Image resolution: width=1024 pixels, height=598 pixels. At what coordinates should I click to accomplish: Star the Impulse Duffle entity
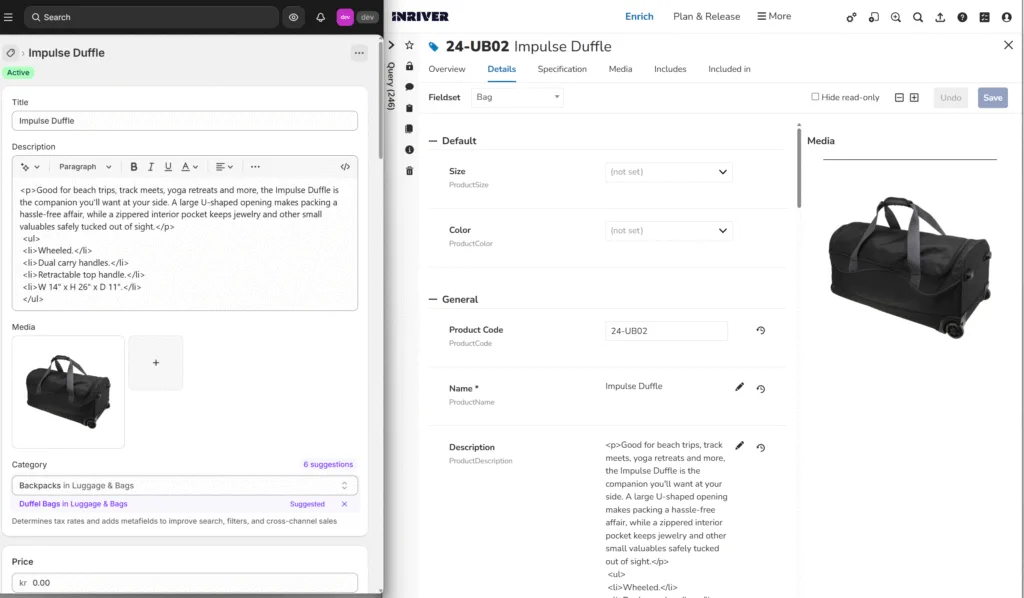click(410, 45)
